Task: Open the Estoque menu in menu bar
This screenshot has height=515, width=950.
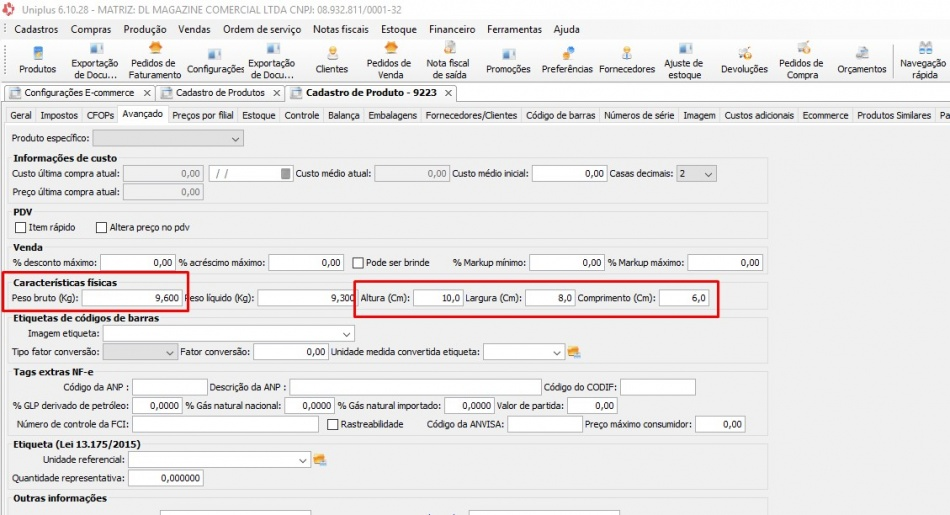Action: pyautogui.click(x=399, y=29)
